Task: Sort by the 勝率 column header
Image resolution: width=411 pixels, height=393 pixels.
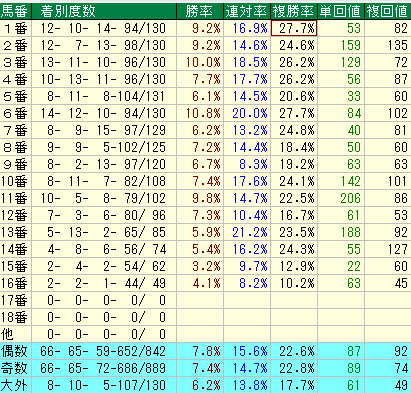Action: click(x=200, y=11)
